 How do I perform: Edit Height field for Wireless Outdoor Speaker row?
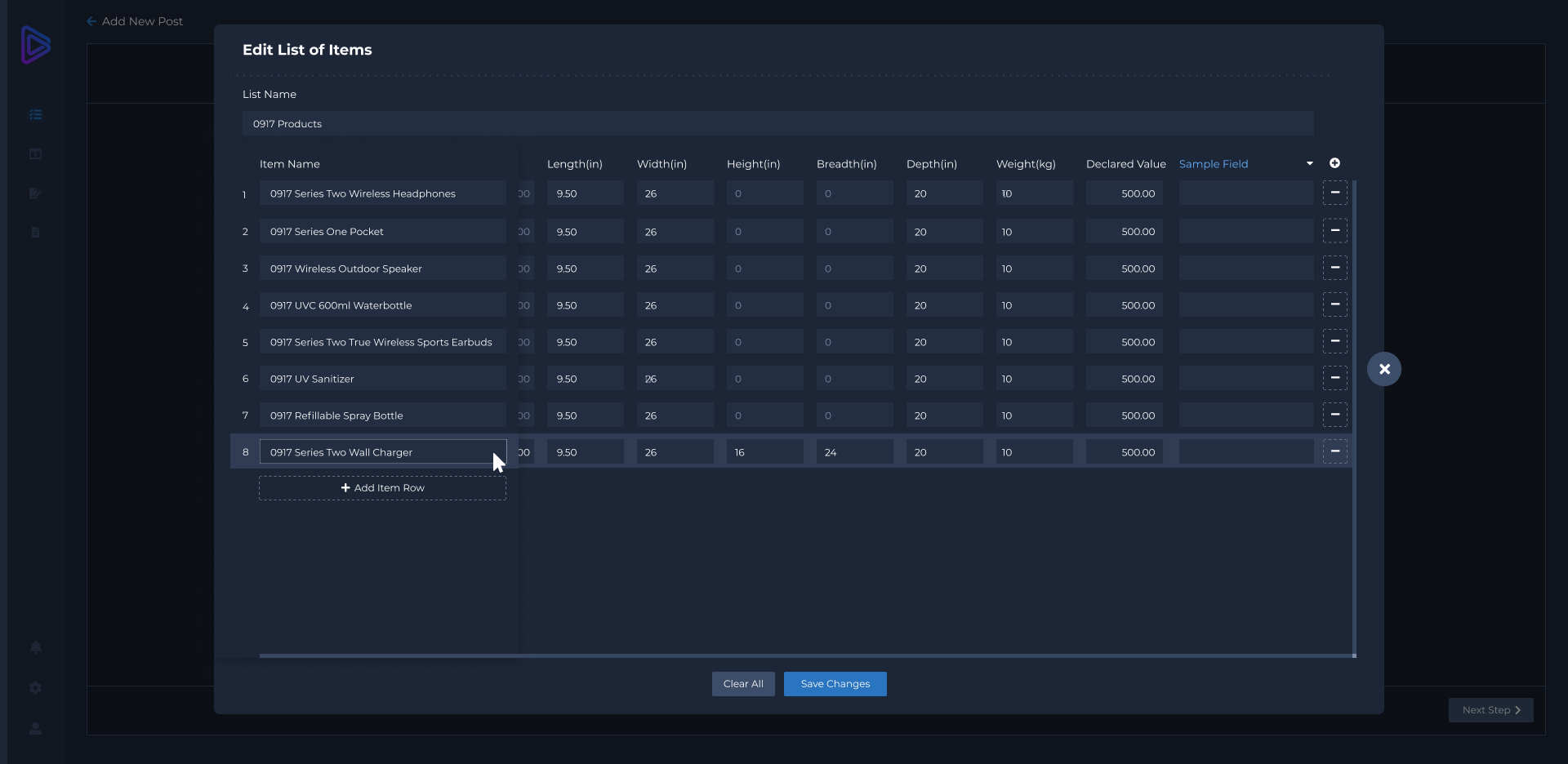pos(764,269)
